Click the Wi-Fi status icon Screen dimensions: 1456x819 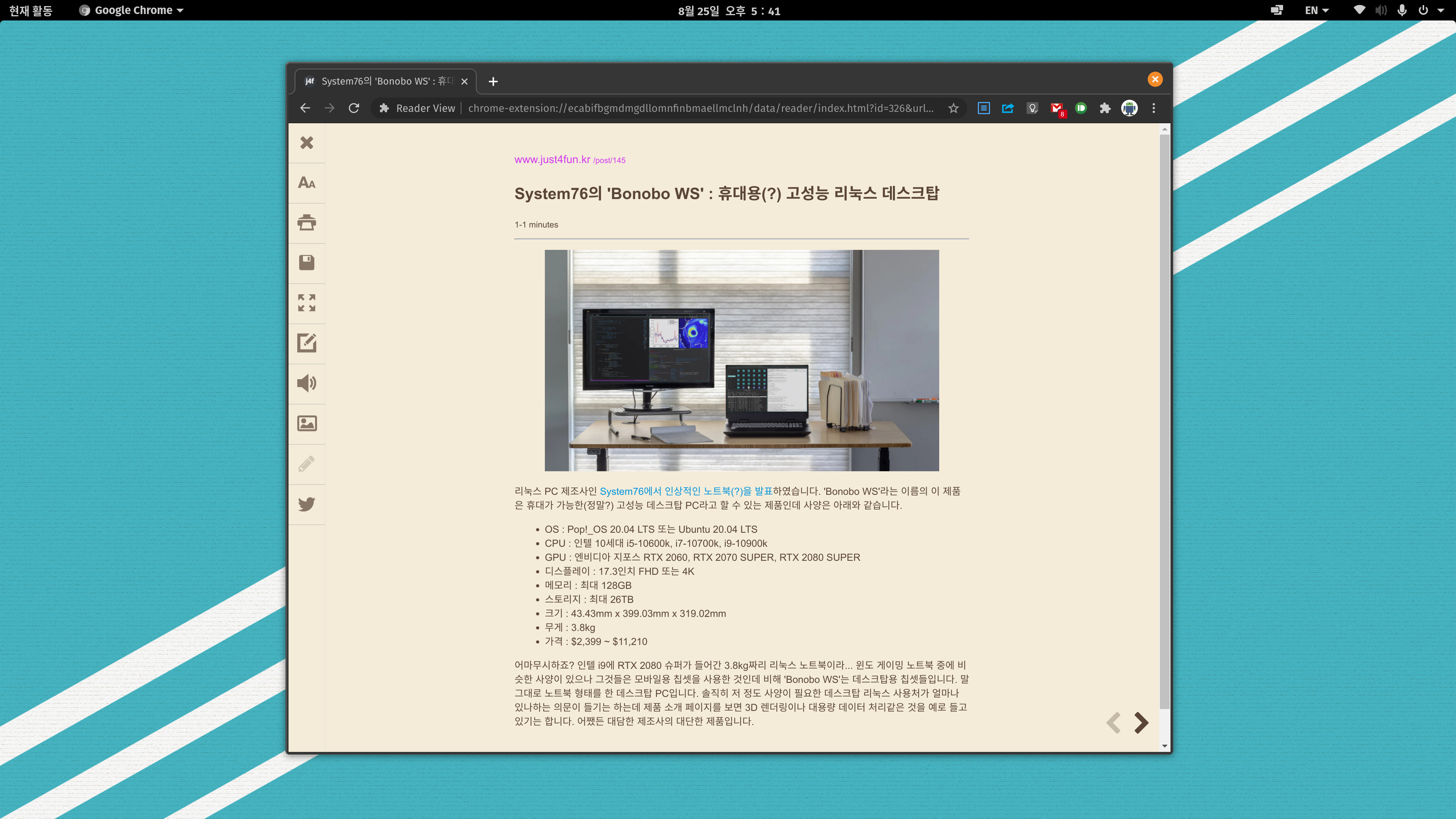pos(1359,10)
